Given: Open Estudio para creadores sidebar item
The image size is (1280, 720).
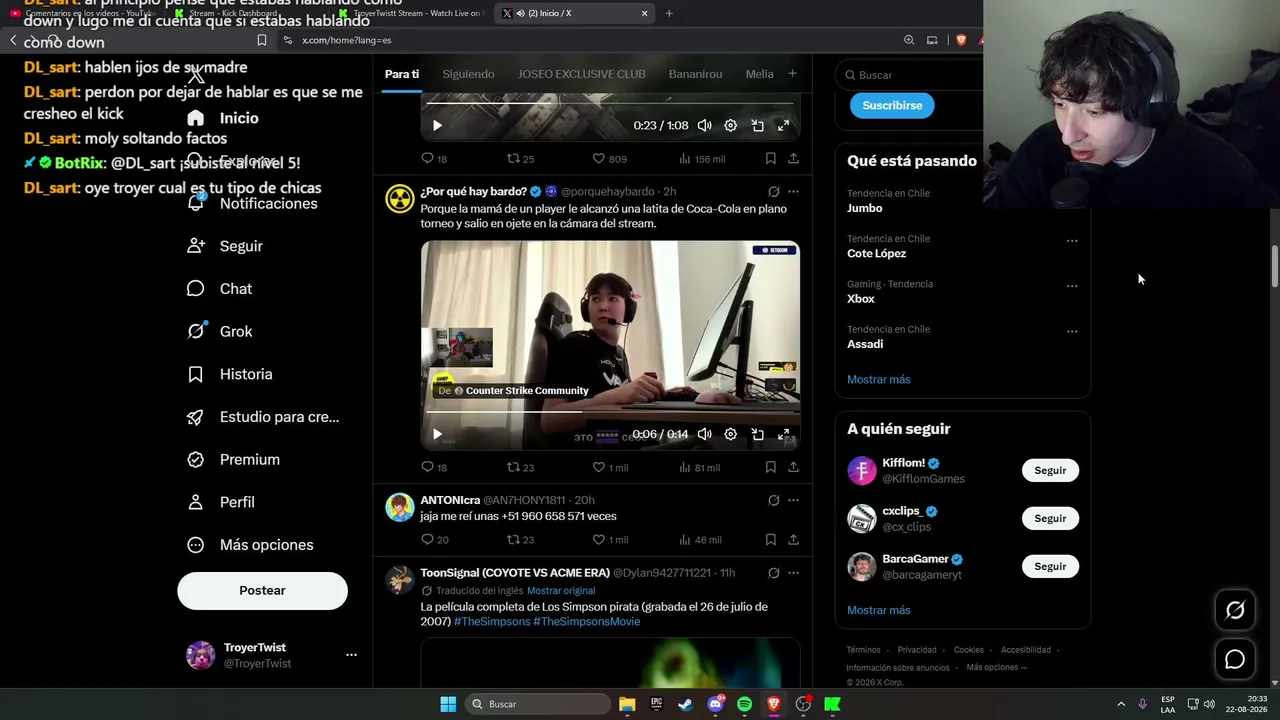Looking at the screenshot, I should coord(263,417).
